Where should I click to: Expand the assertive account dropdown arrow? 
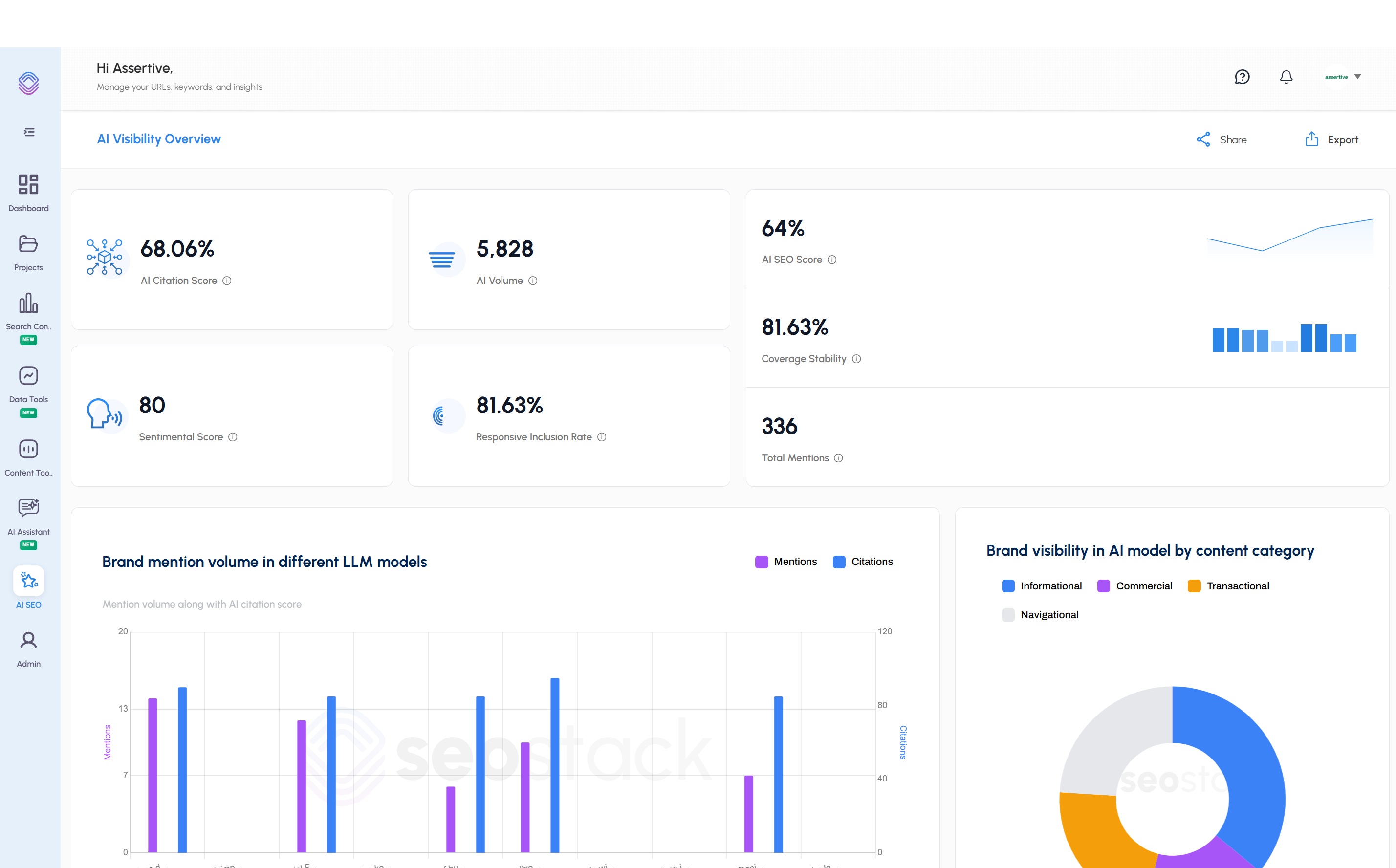coord(1357,77)
